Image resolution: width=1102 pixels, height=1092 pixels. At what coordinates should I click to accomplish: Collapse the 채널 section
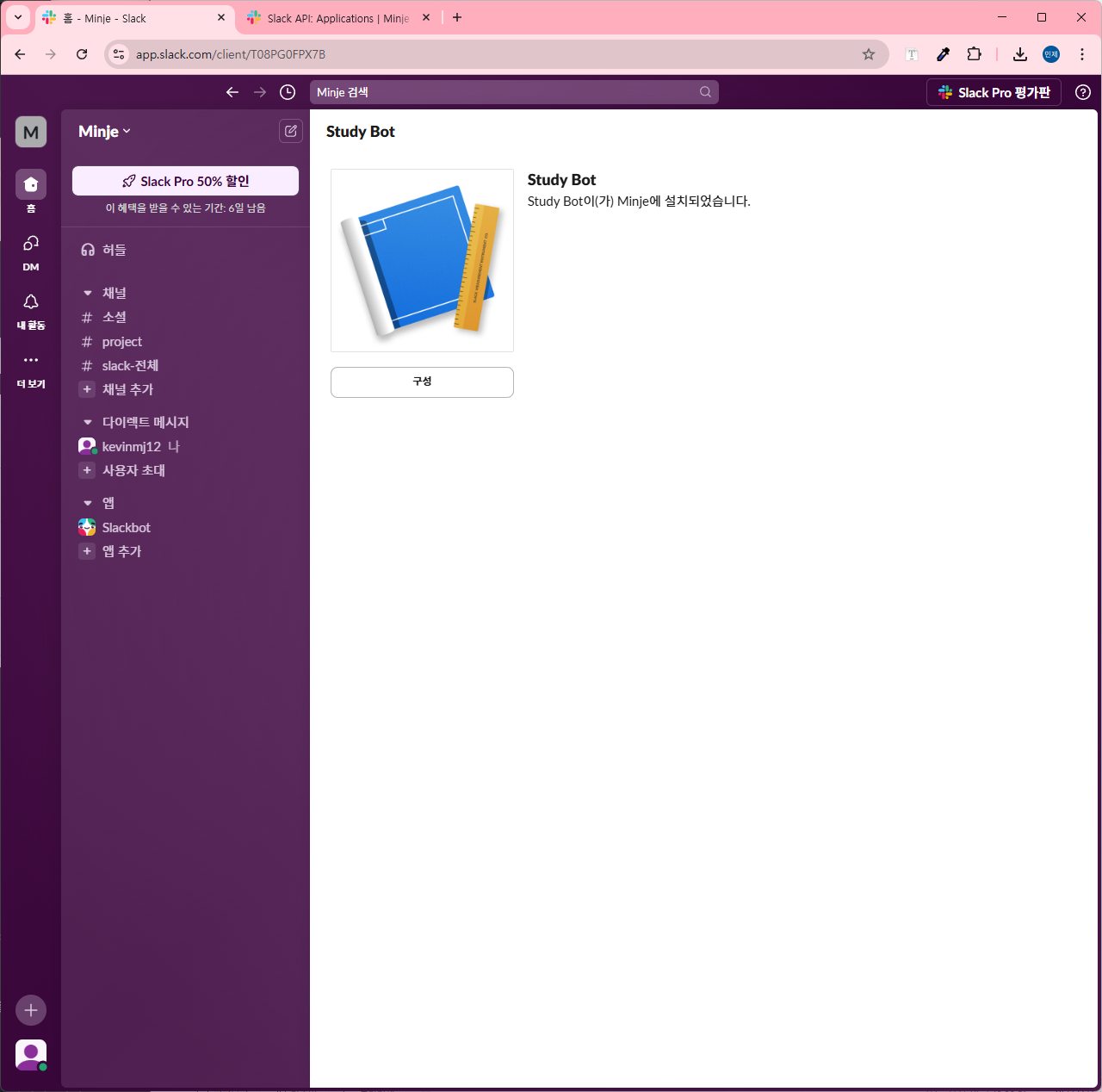tap(88, 293)
